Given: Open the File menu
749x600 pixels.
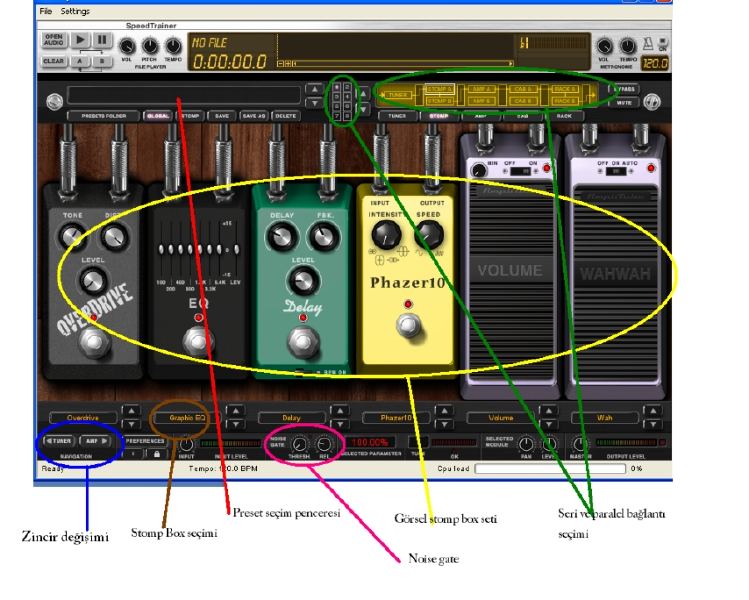Looking at the screenshot, I should [x=45, y=11].
